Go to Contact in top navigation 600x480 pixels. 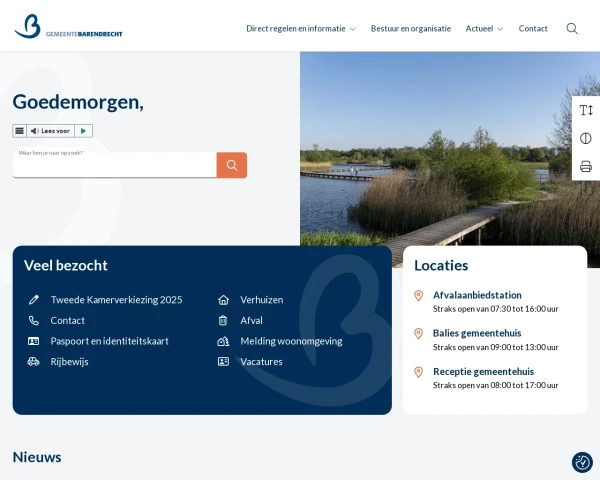click(533, 28)
